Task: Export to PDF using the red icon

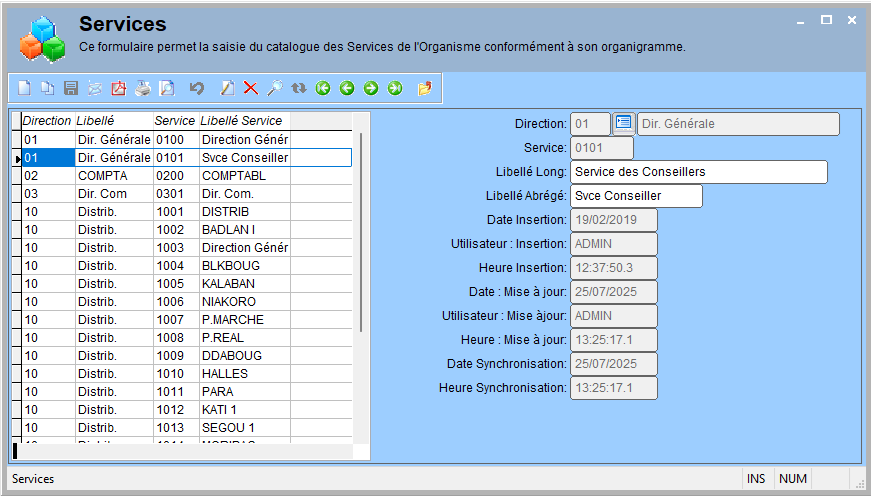Action: click(x=119, y=88)
